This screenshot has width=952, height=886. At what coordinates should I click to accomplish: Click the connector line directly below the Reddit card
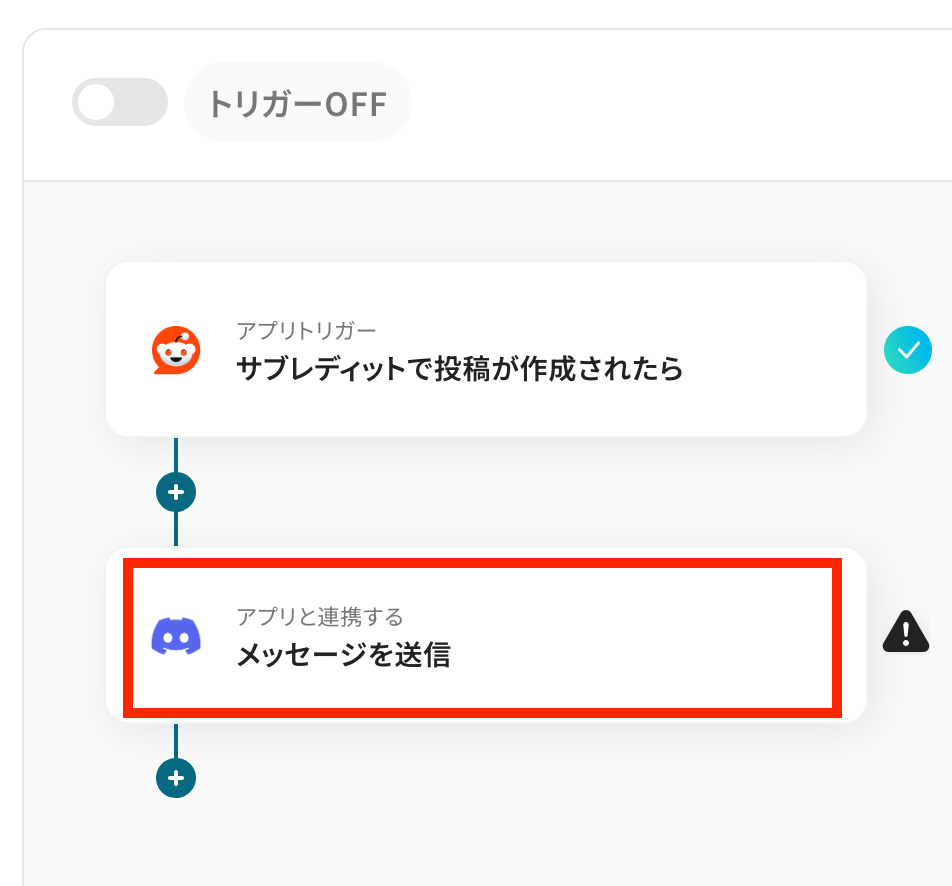[x=176, y=454]
